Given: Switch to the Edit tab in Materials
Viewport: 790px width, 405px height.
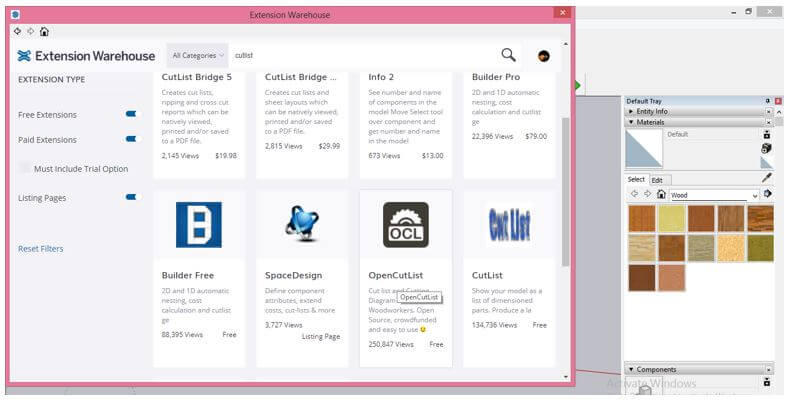Looking at the screenshot, I should (657, 180).
